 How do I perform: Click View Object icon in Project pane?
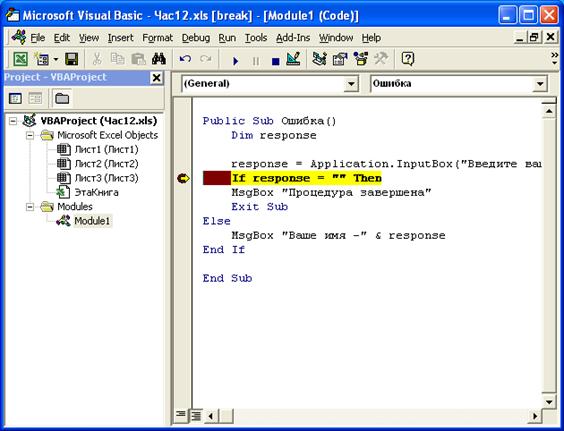tap(35, 98)
